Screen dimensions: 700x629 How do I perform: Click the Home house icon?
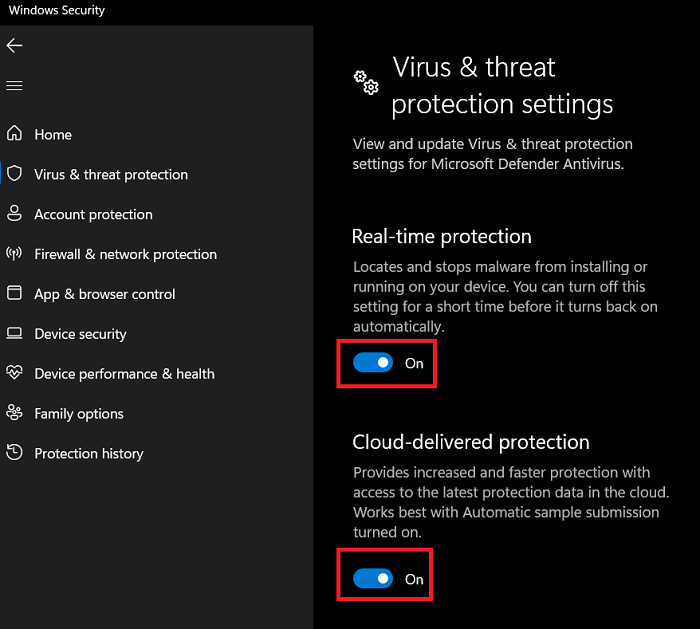click(x=14, y=134)
